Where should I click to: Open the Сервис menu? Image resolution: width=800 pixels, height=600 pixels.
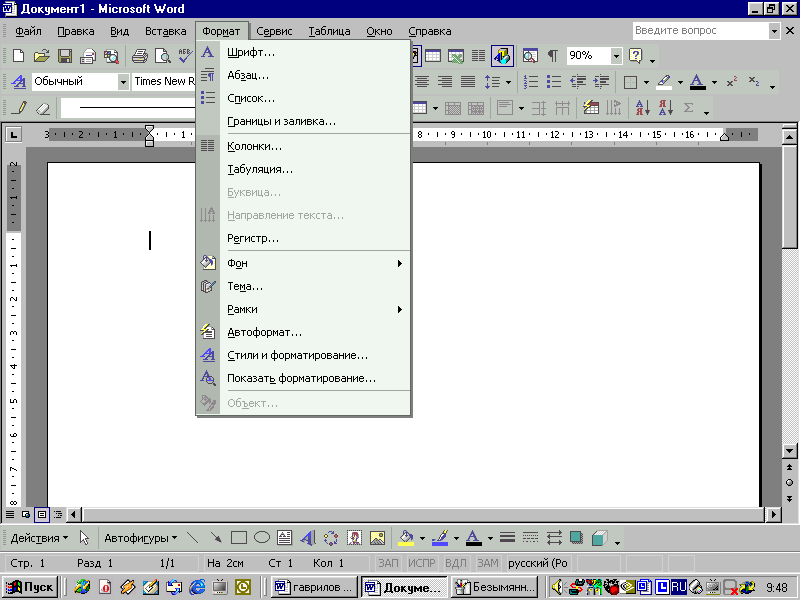click(274, 31)
